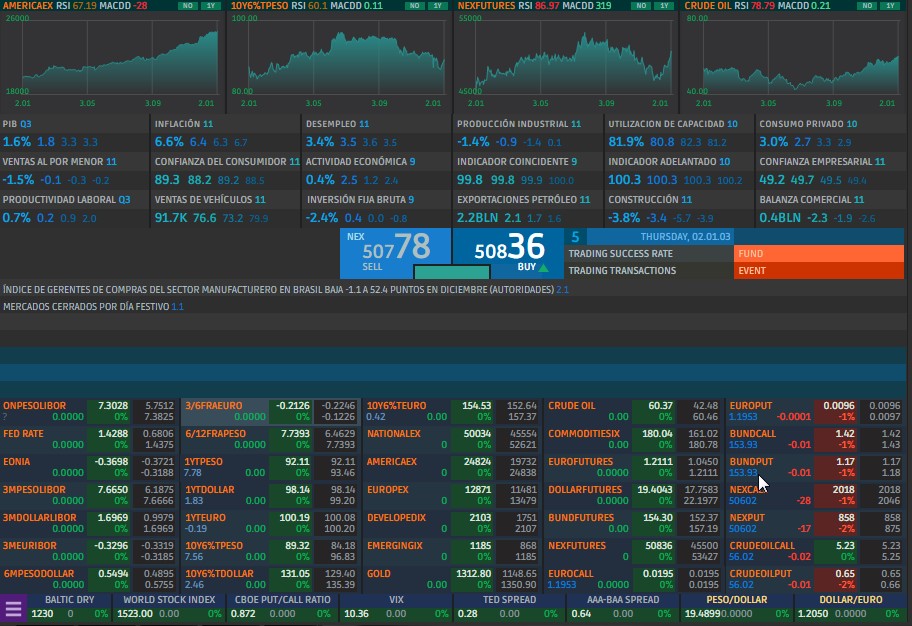
Task: Click the teal order quantity bar
Action: pos(451,272)
